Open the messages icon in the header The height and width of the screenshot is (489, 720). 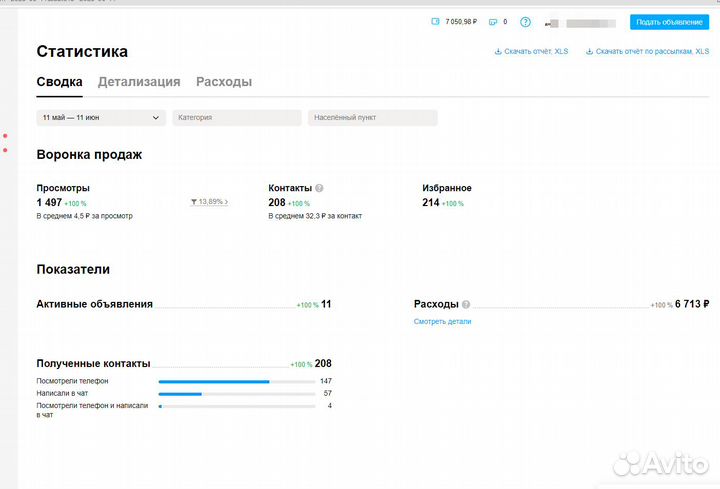(x=493, y=22)
